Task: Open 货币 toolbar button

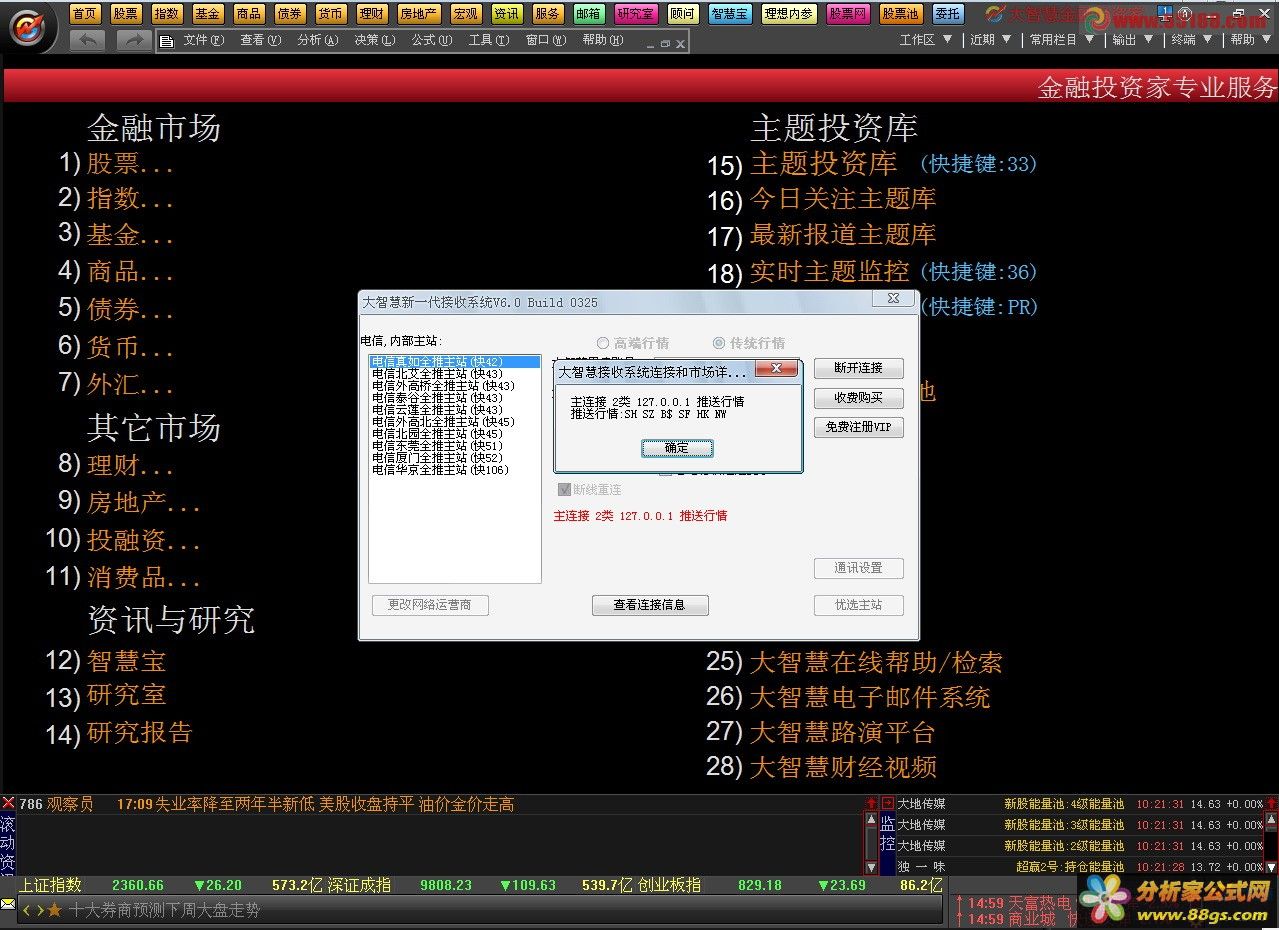Action: 330,13
